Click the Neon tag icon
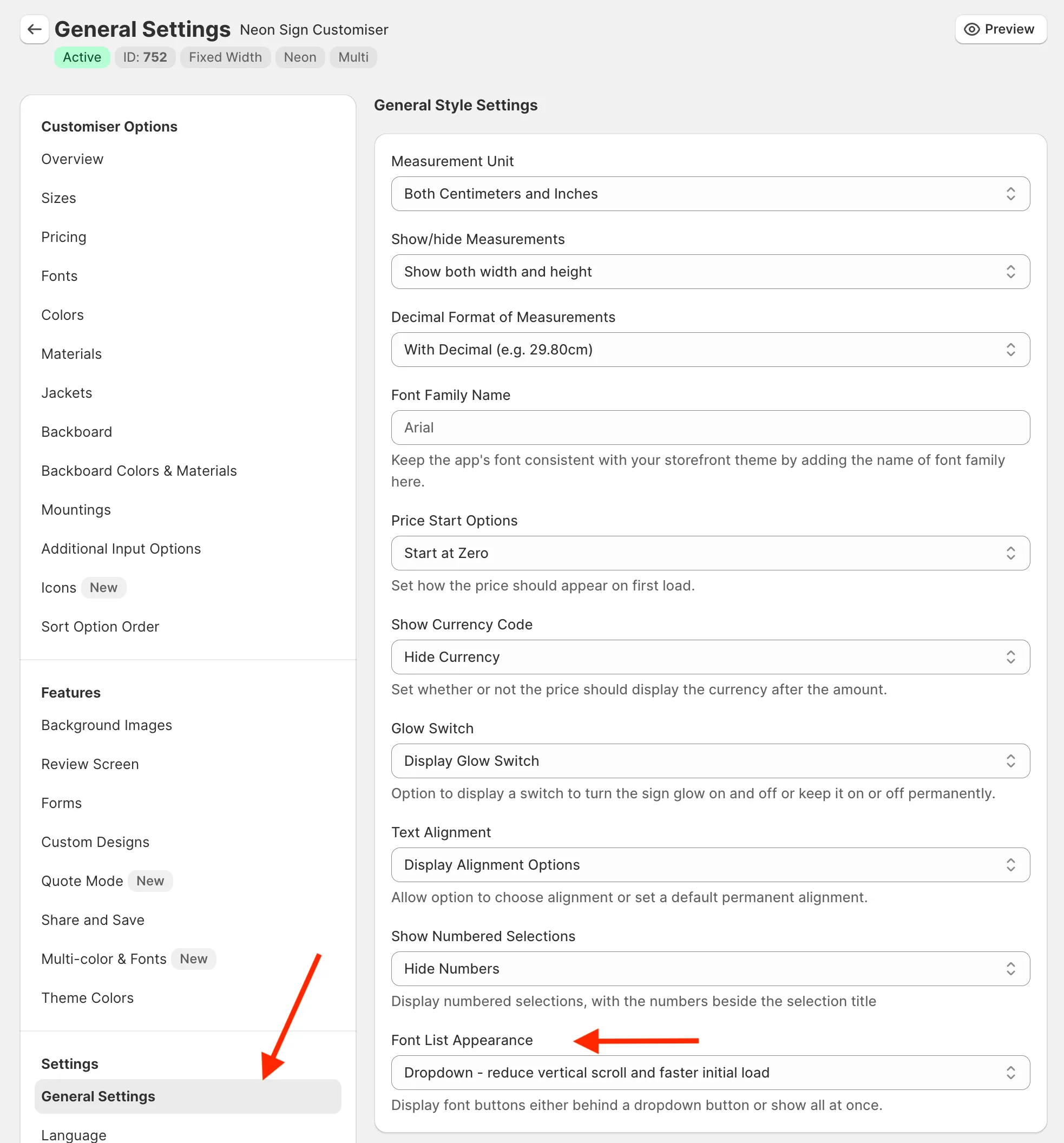 pyautogui.click(x=300, y=57)
